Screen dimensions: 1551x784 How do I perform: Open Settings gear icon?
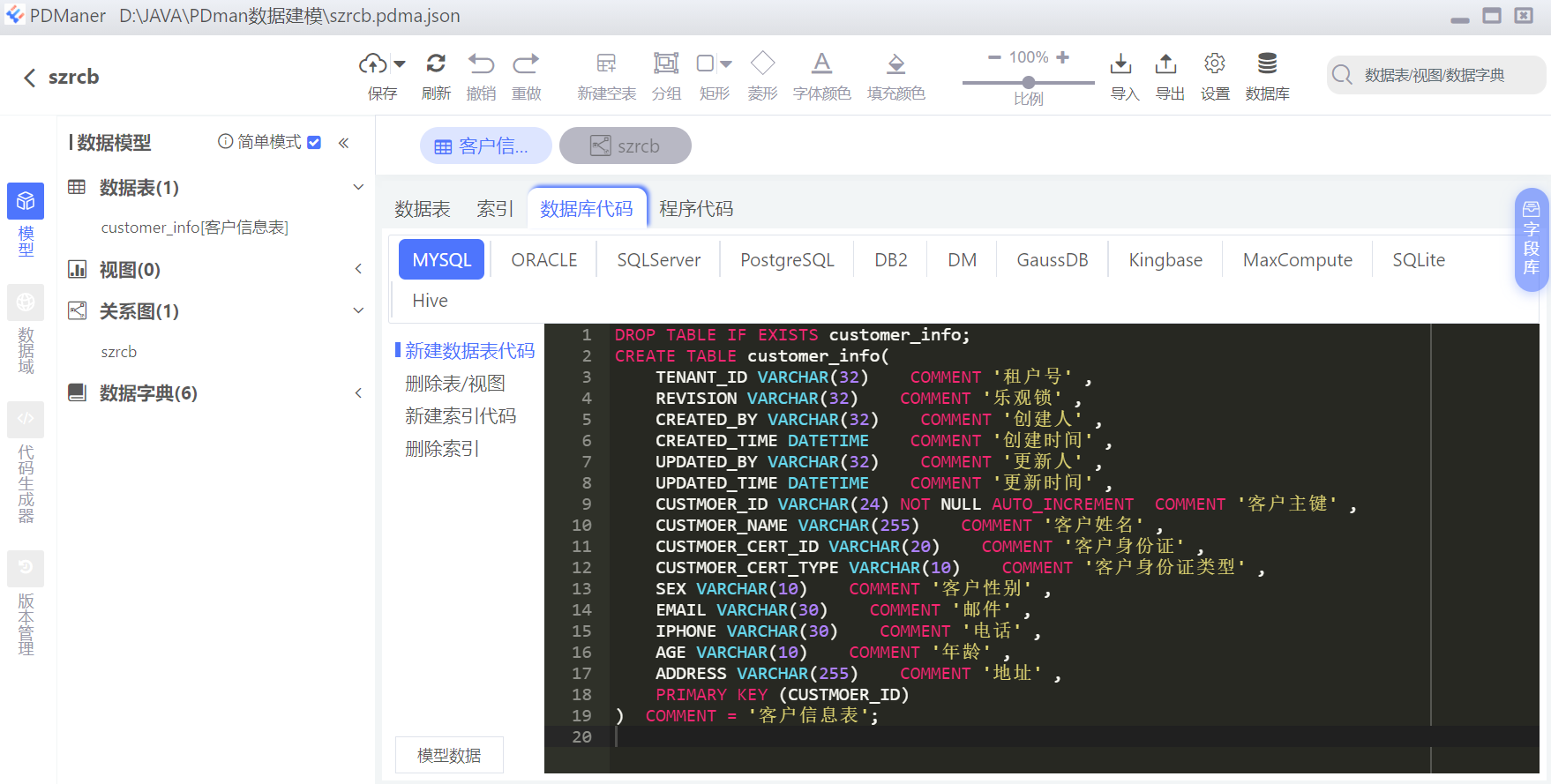tap(1215, 63)
